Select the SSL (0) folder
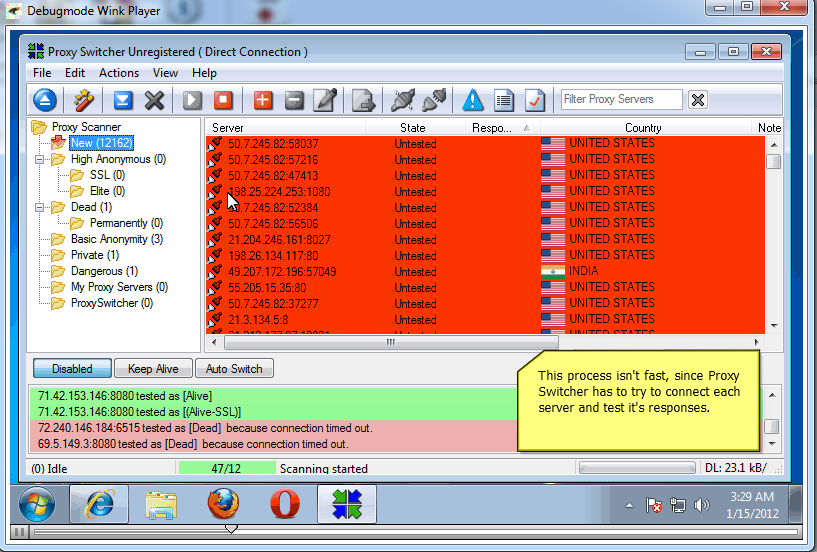Viewport: 817px width, 552px height. (107, 175)
